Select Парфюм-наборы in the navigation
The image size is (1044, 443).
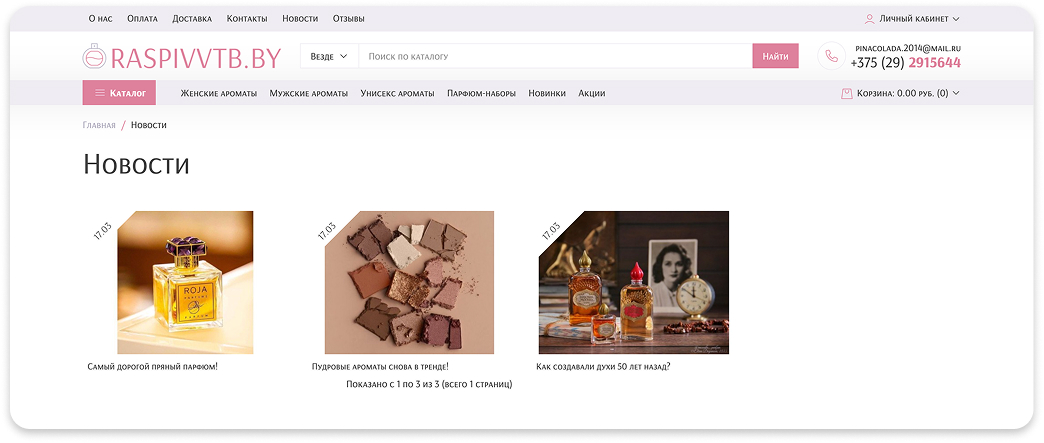pos(481,93)
